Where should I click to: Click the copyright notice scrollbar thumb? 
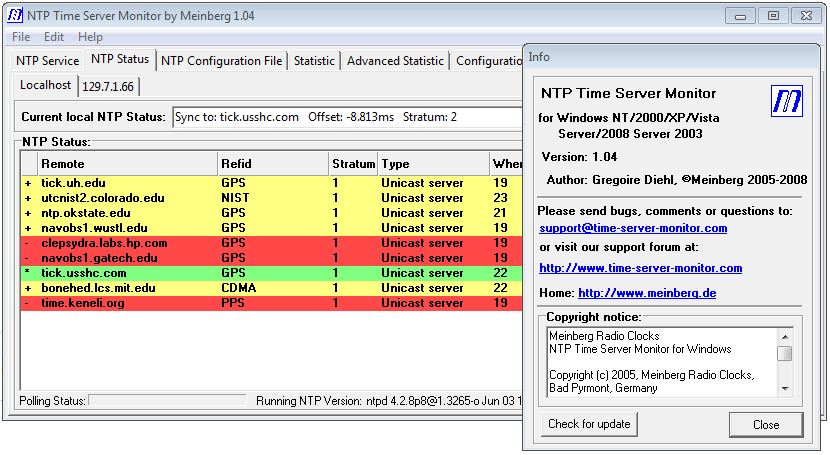coord(785,353)
